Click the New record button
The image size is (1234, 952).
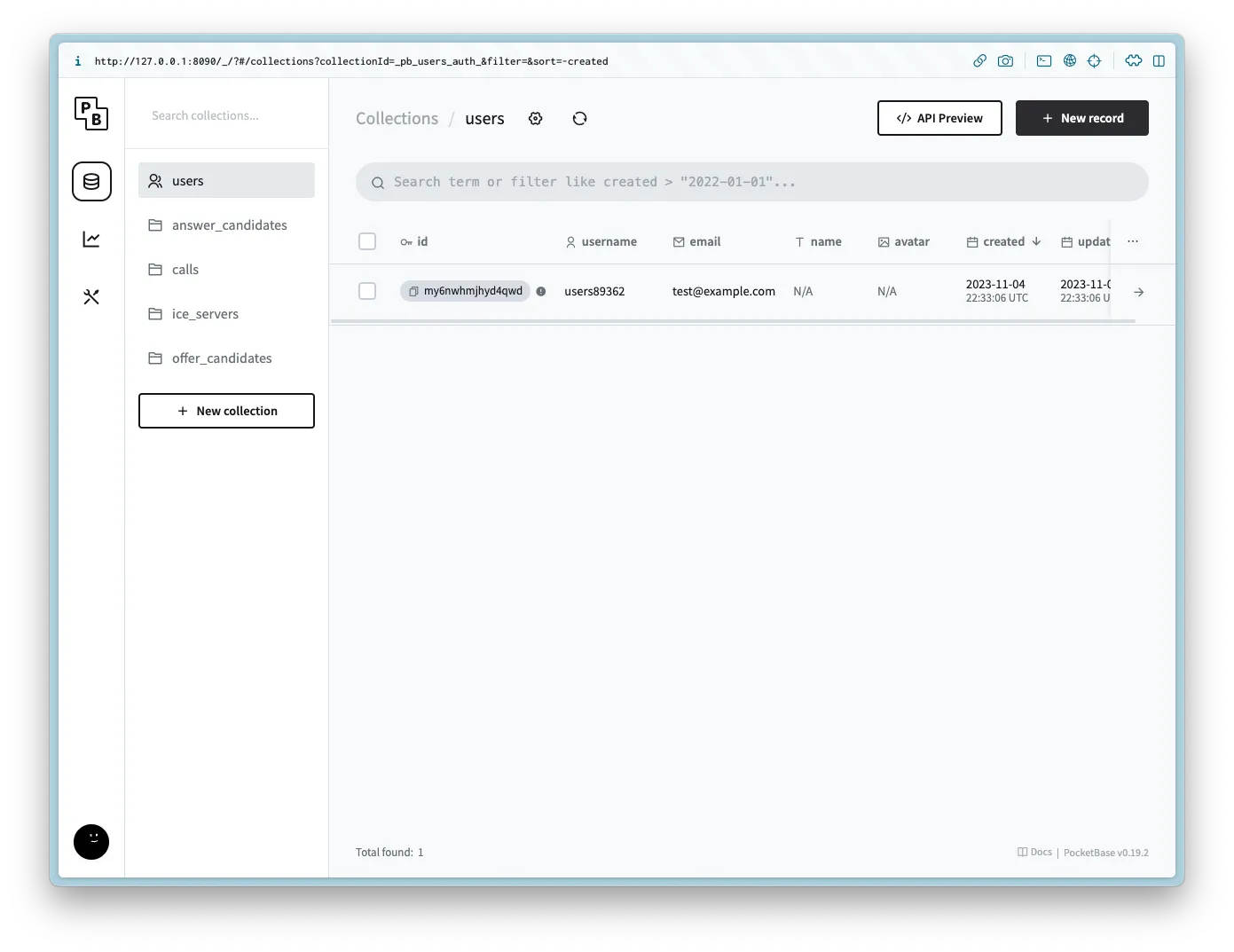click(1081, 118)
